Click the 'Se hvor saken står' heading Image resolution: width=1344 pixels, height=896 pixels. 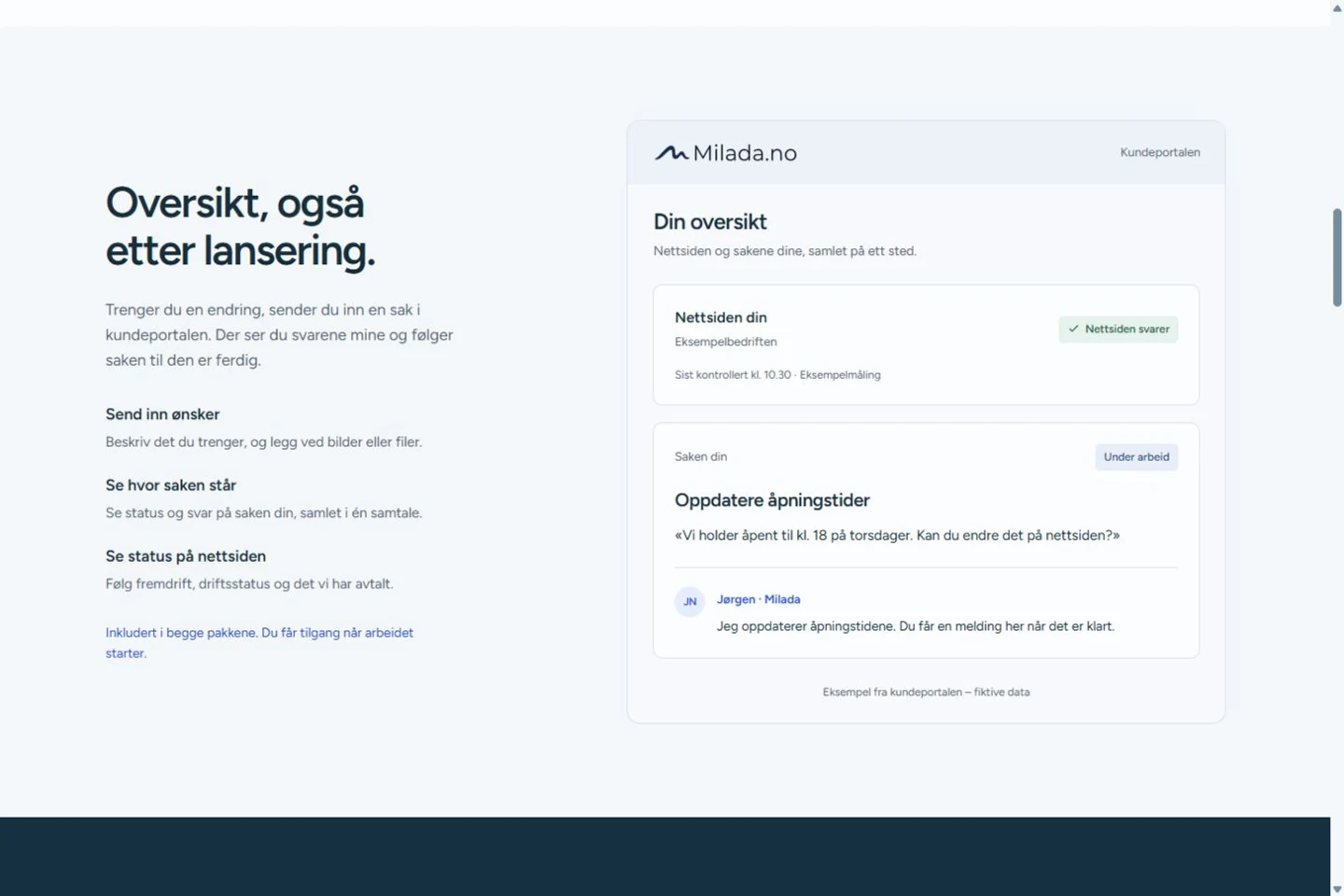tap(171, 485)
